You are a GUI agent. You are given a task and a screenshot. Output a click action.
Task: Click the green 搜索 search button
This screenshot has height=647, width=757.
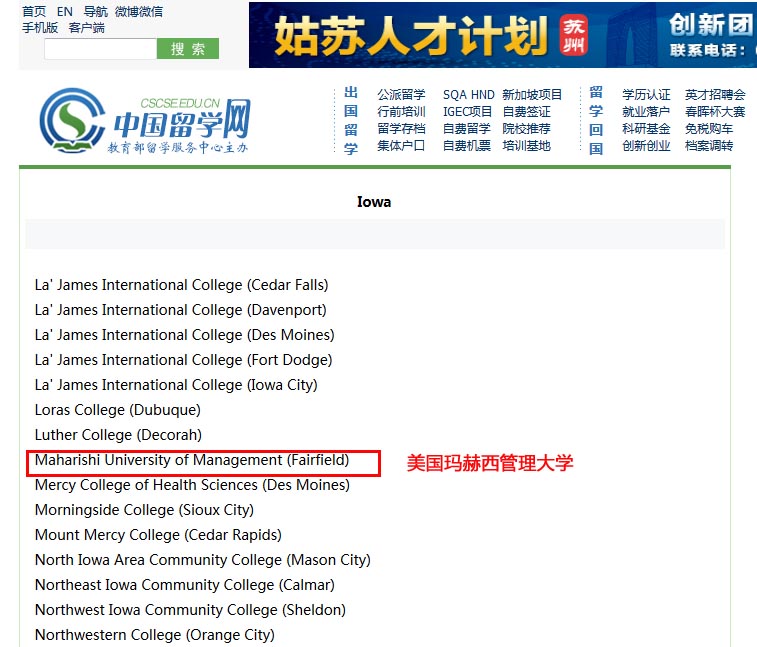coord(188,49)
